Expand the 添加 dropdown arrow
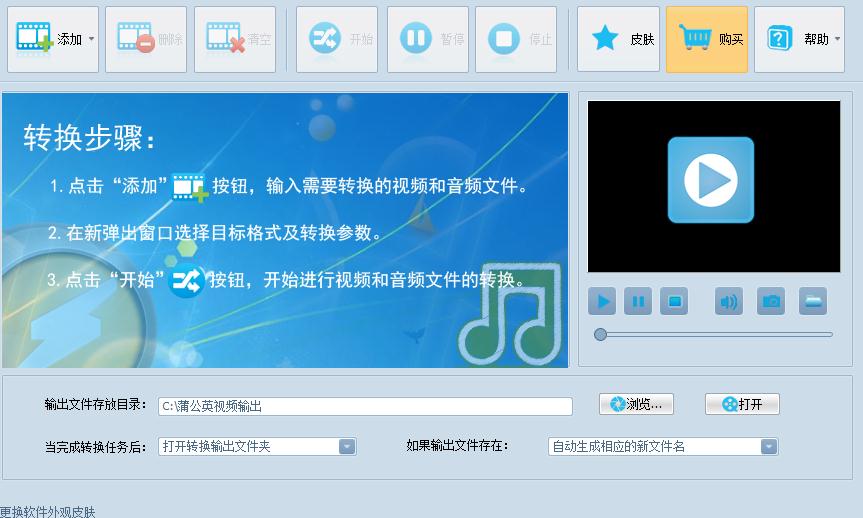863x518 pixels. tap(91, 39)
